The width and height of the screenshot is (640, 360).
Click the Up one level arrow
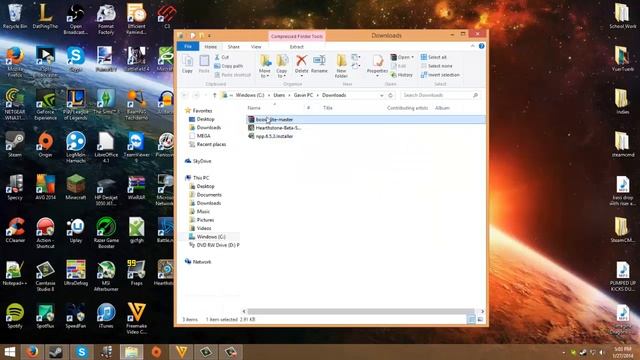coord(214,95)
